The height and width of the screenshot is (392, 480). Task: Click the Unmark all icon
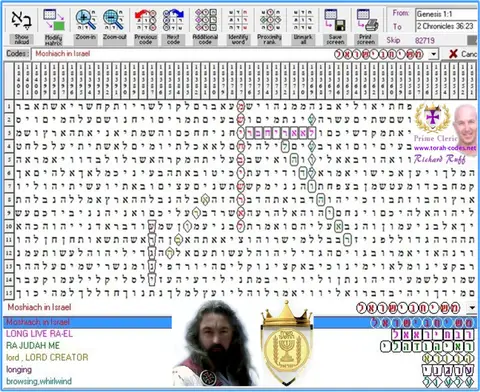tap(303, 20)
